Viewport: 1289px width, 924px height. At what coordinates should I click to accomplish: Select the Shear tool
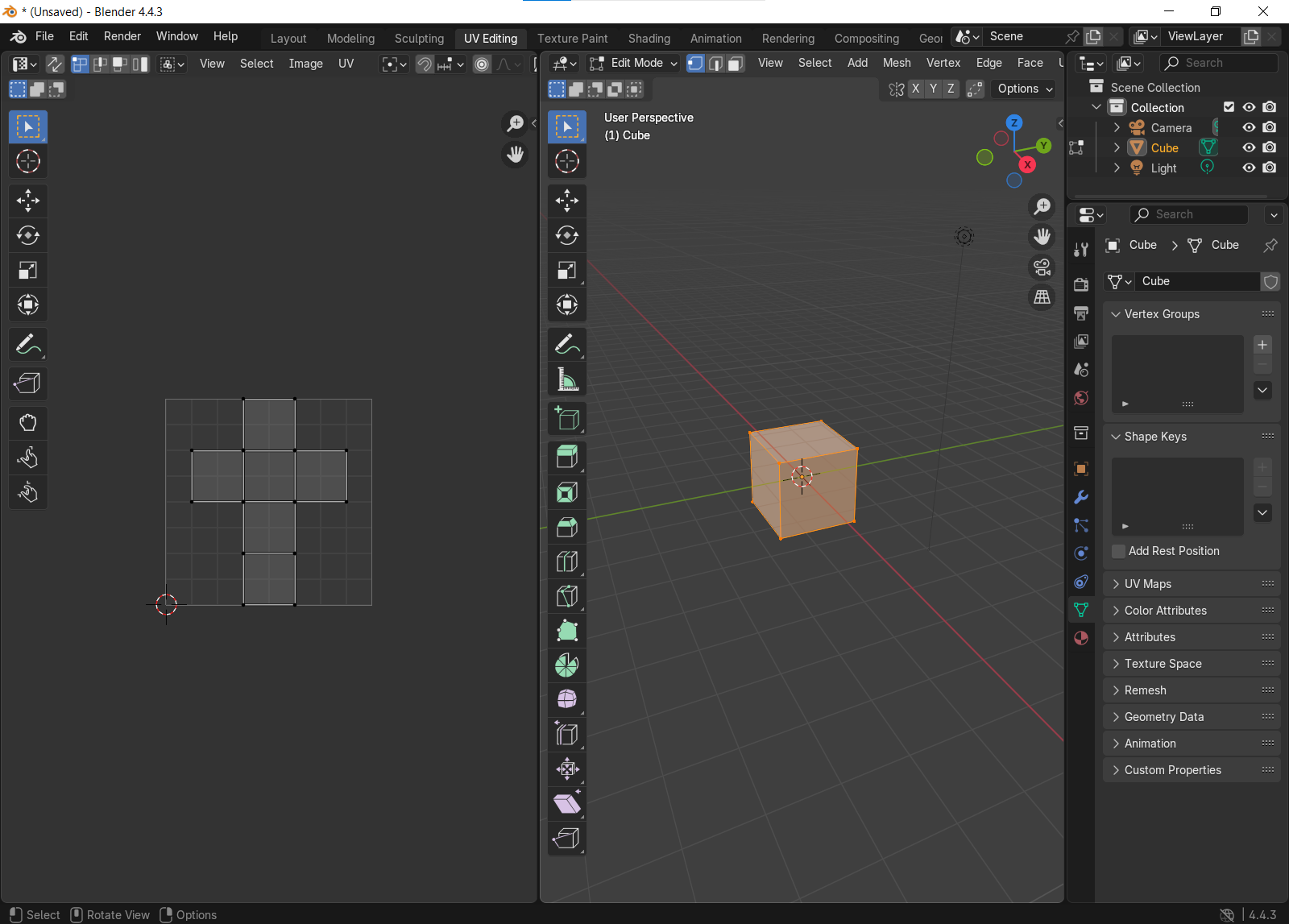[x=567, y=803]
